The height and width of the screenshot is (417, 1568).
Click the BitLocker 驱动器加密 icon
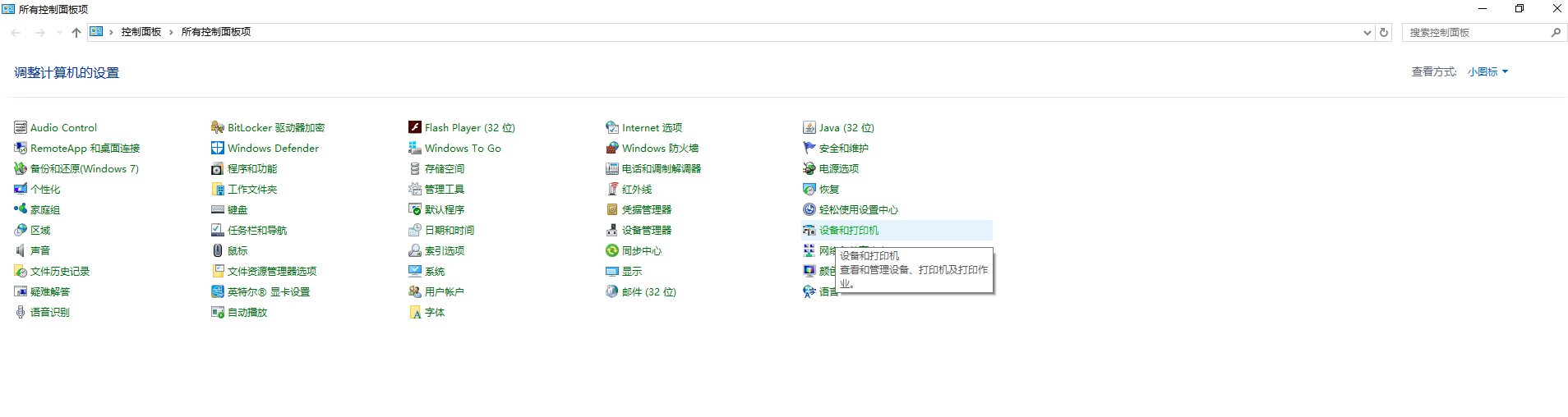(218, 127)
